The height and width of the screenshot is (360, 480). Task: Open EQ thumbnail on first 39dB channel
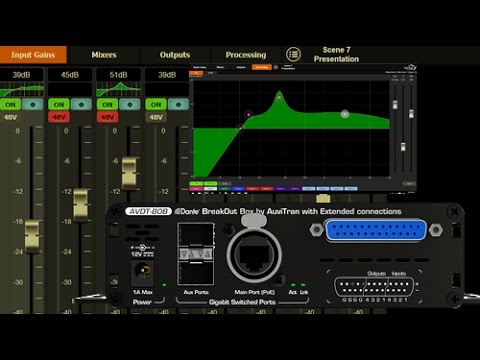click(22, 89)
